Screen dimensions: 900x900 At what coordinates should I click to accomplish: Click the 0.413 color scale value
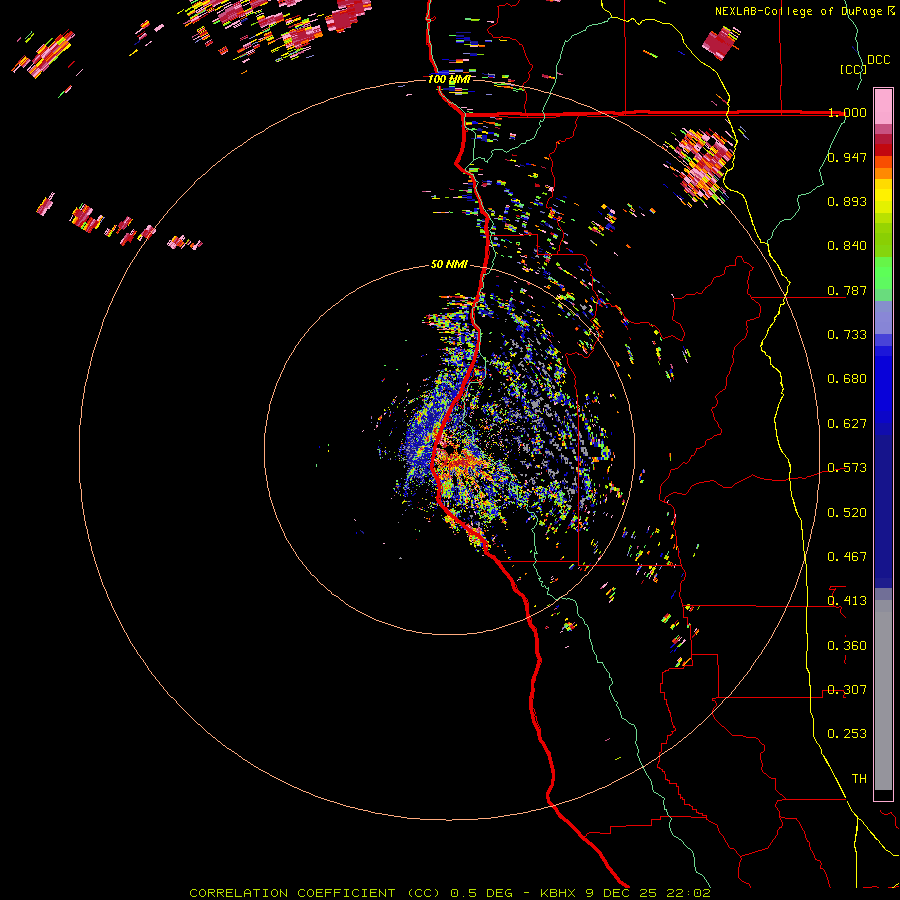[x=847, y=601]
